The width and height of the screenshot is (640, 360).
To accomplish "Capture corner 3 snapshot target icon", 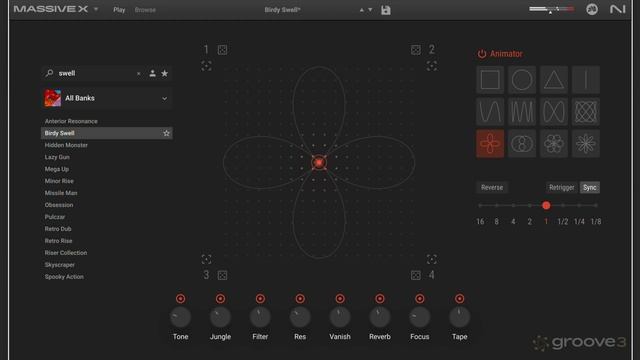I will click(x=206, y=259).
